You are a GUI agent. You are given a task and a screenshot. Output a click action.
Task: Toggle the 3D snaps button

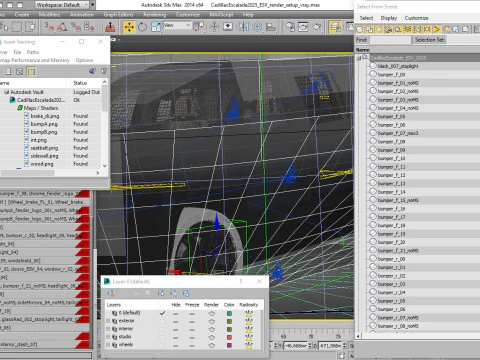click(x=49, y=27)
